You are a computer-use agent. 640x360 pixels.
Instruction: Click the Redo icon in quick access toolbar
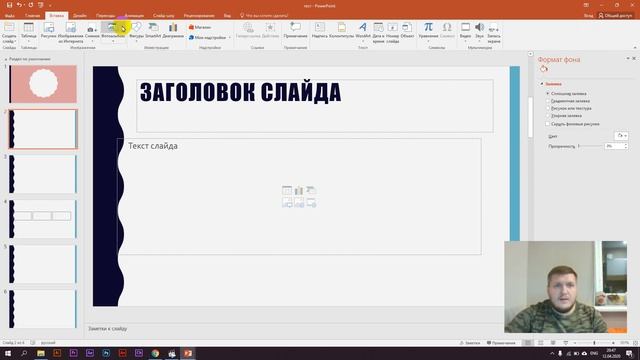point(31,5)
